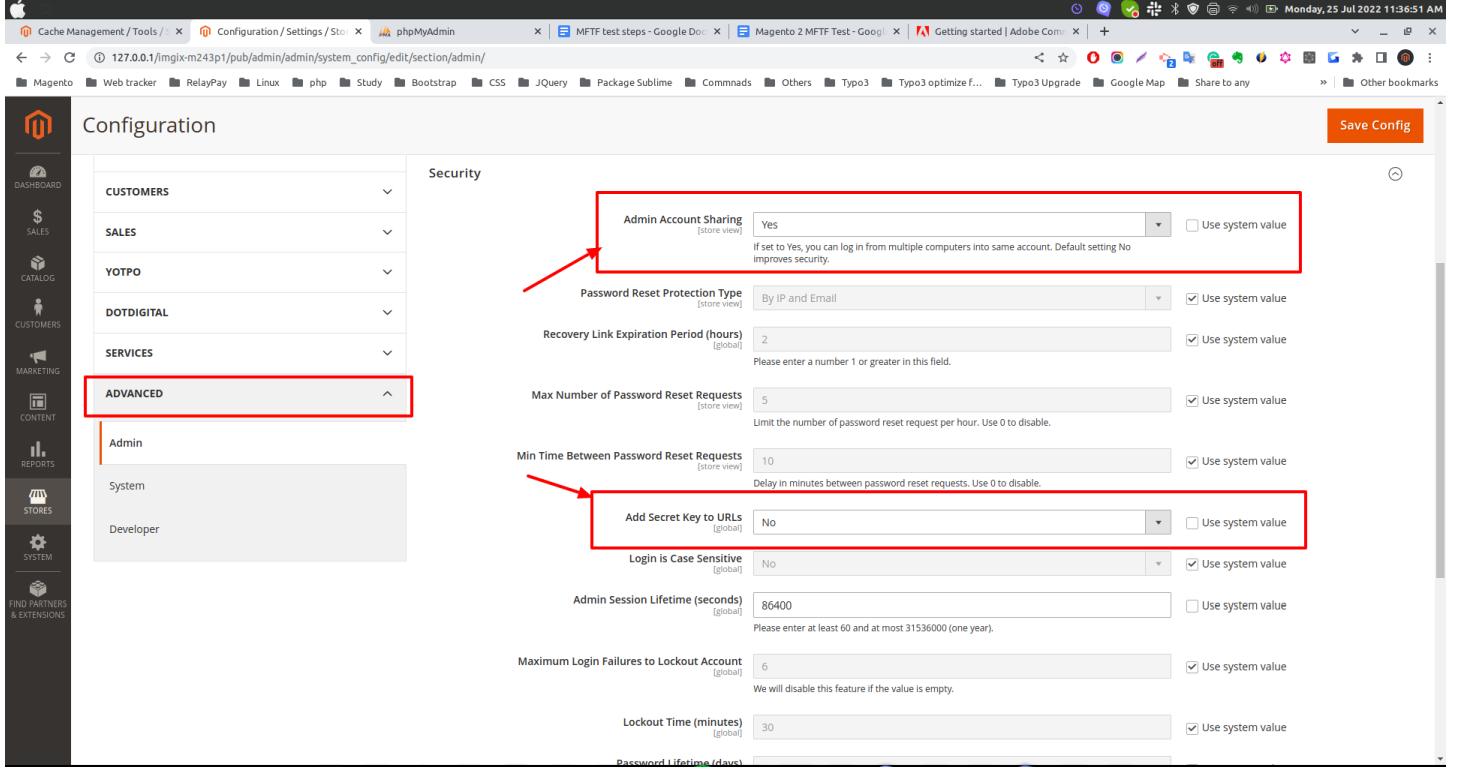
Task: Open the Magento bookmarks folder
Action: click(45, 82)
